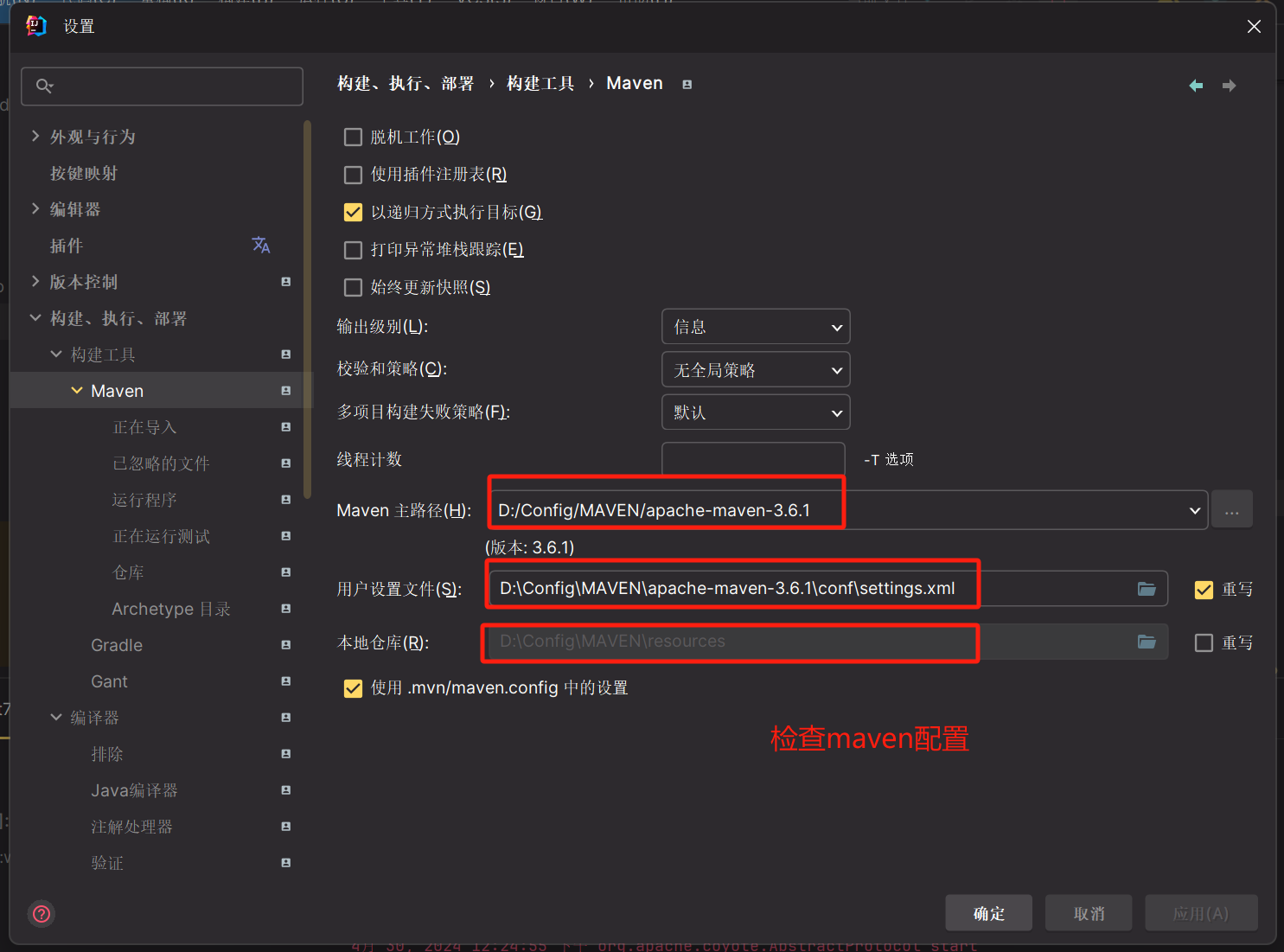This screenshot has height=952, width=1284.
Task: Open 正在导入 Maven settings page
Action: (144, 427)
